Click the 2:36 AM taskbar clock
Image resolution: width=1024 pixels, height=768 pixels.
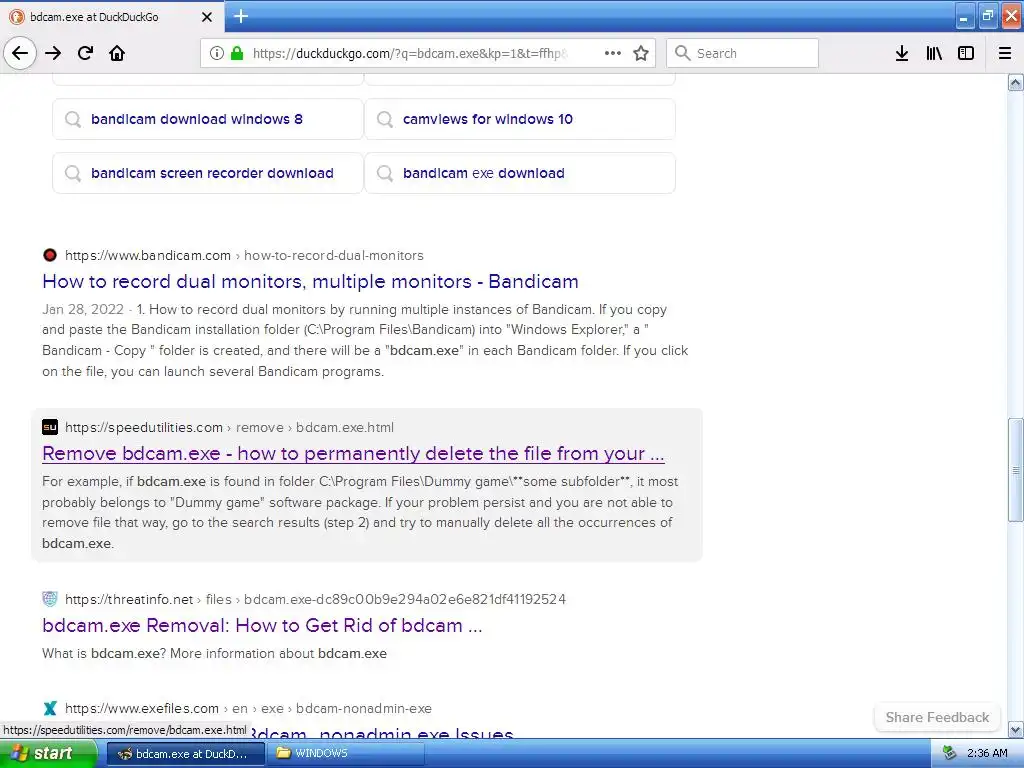click(987, 754)
